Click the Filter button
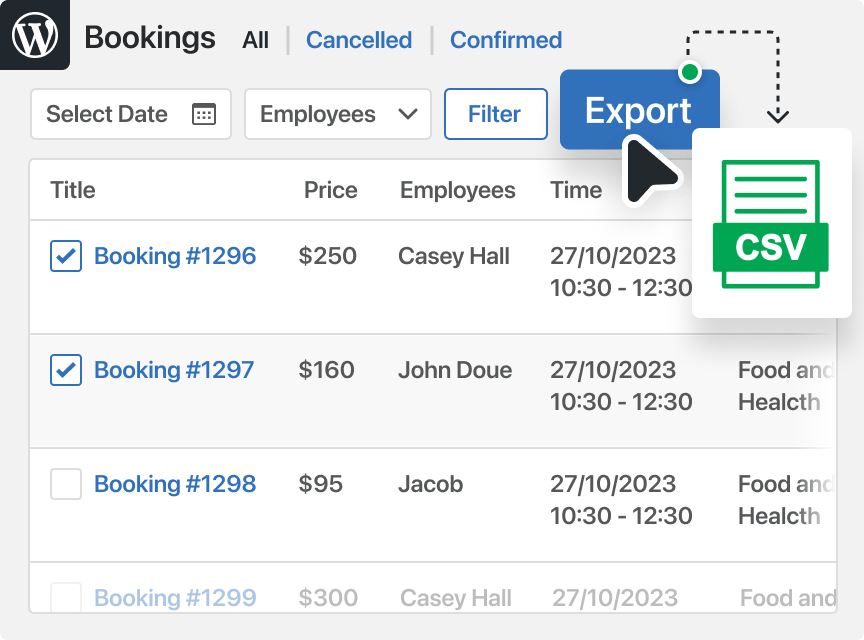The image size is (864, 640). point(496,114)
